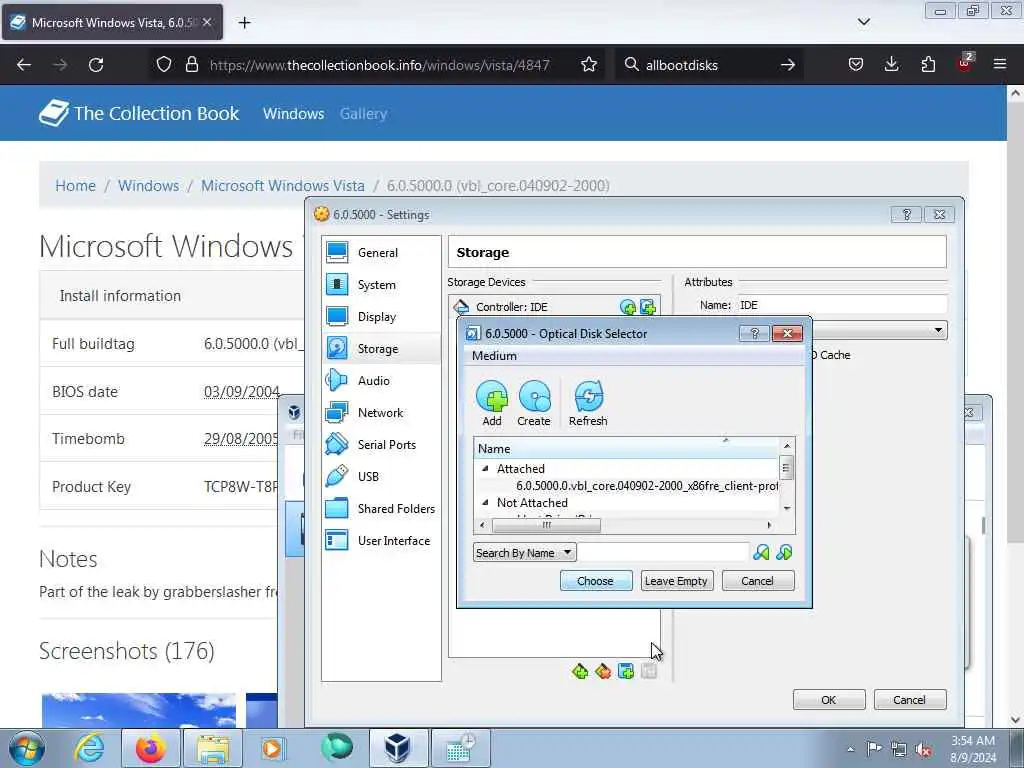Open the Gallery nav item on the site
The width and height of the screenshot is (1024, 768).
point(363,114)
